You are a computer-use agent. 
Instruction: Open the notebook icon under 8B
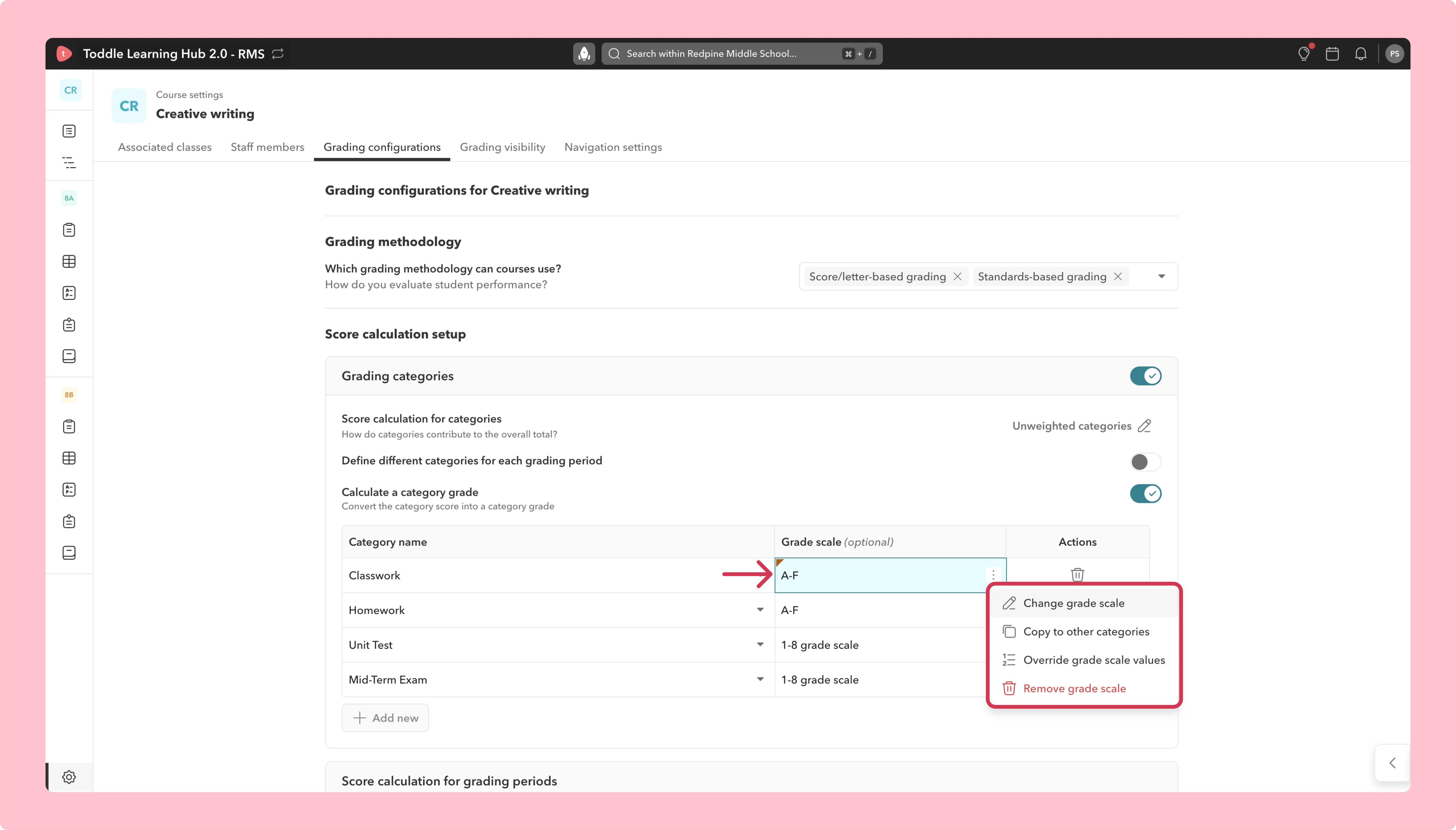click(x=69, y=553)
